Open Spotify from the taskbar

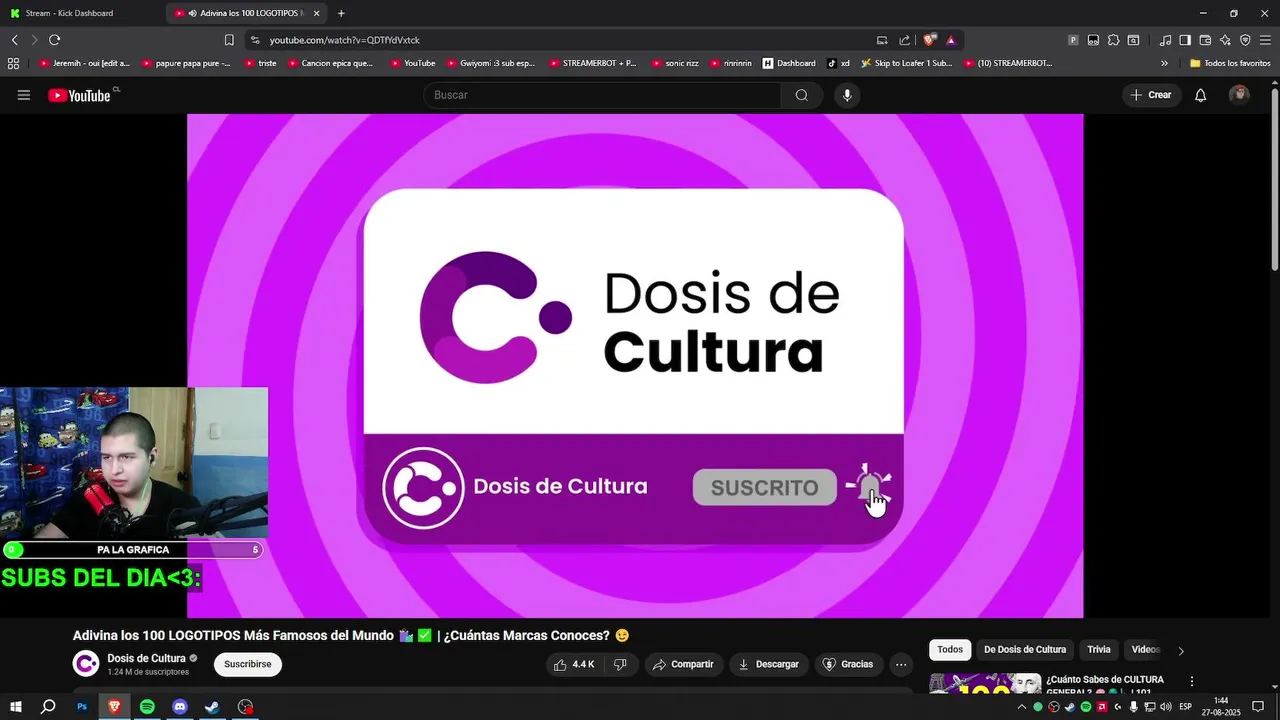tap(147, 707)
